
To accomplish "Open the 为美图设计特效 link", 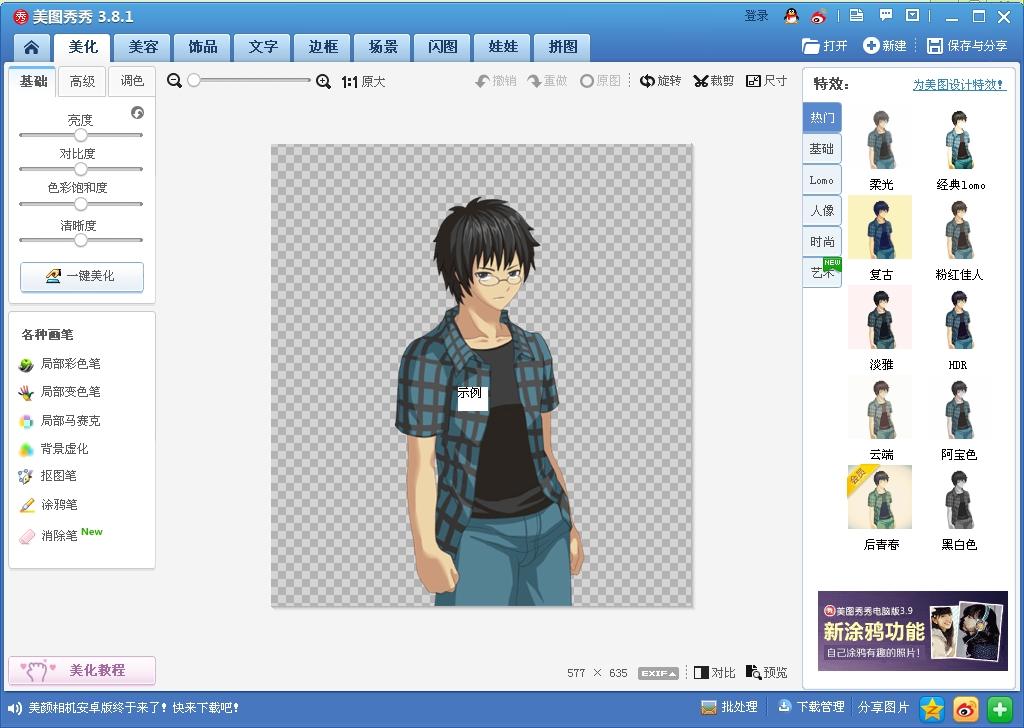I will (958, 85).
